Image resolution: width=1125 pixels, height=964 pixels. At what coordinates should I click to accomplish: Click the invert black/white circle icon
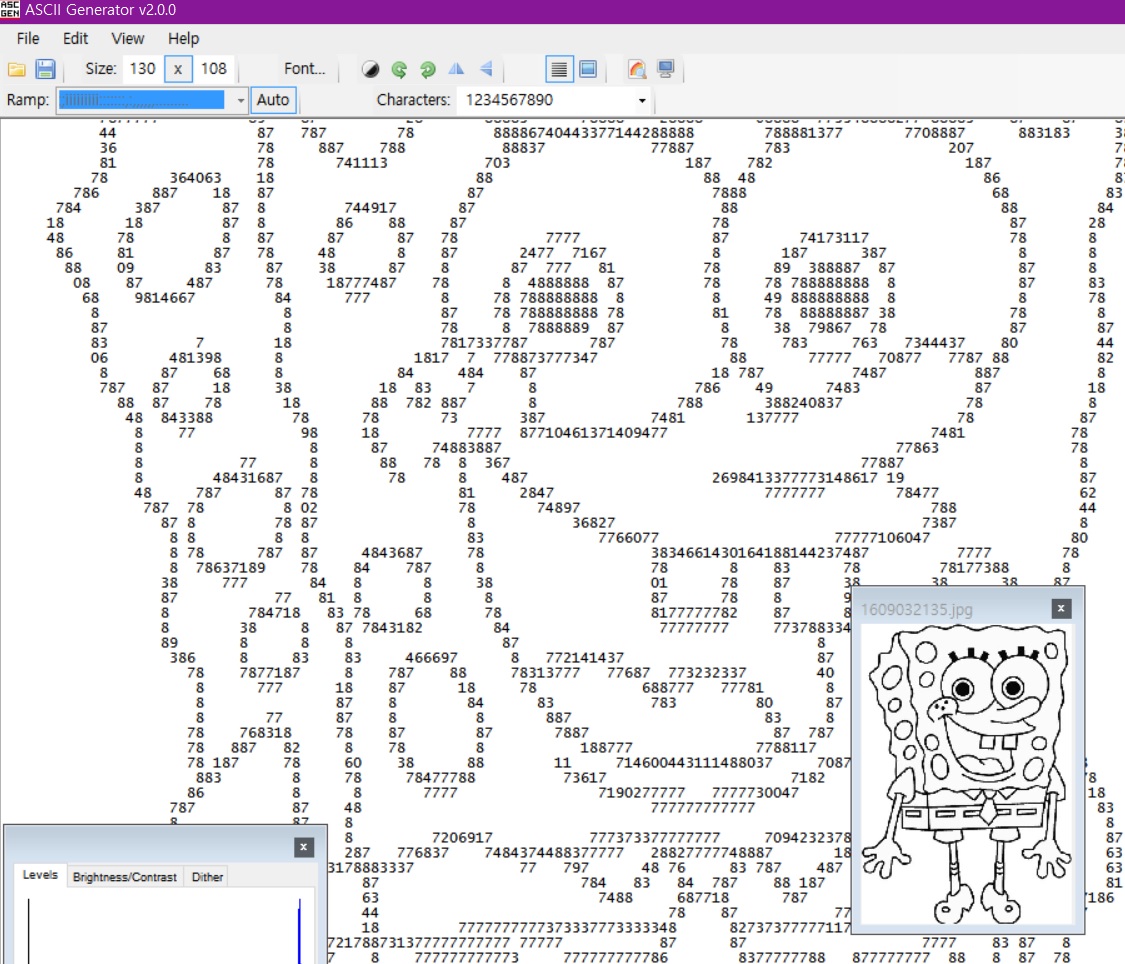370,69
